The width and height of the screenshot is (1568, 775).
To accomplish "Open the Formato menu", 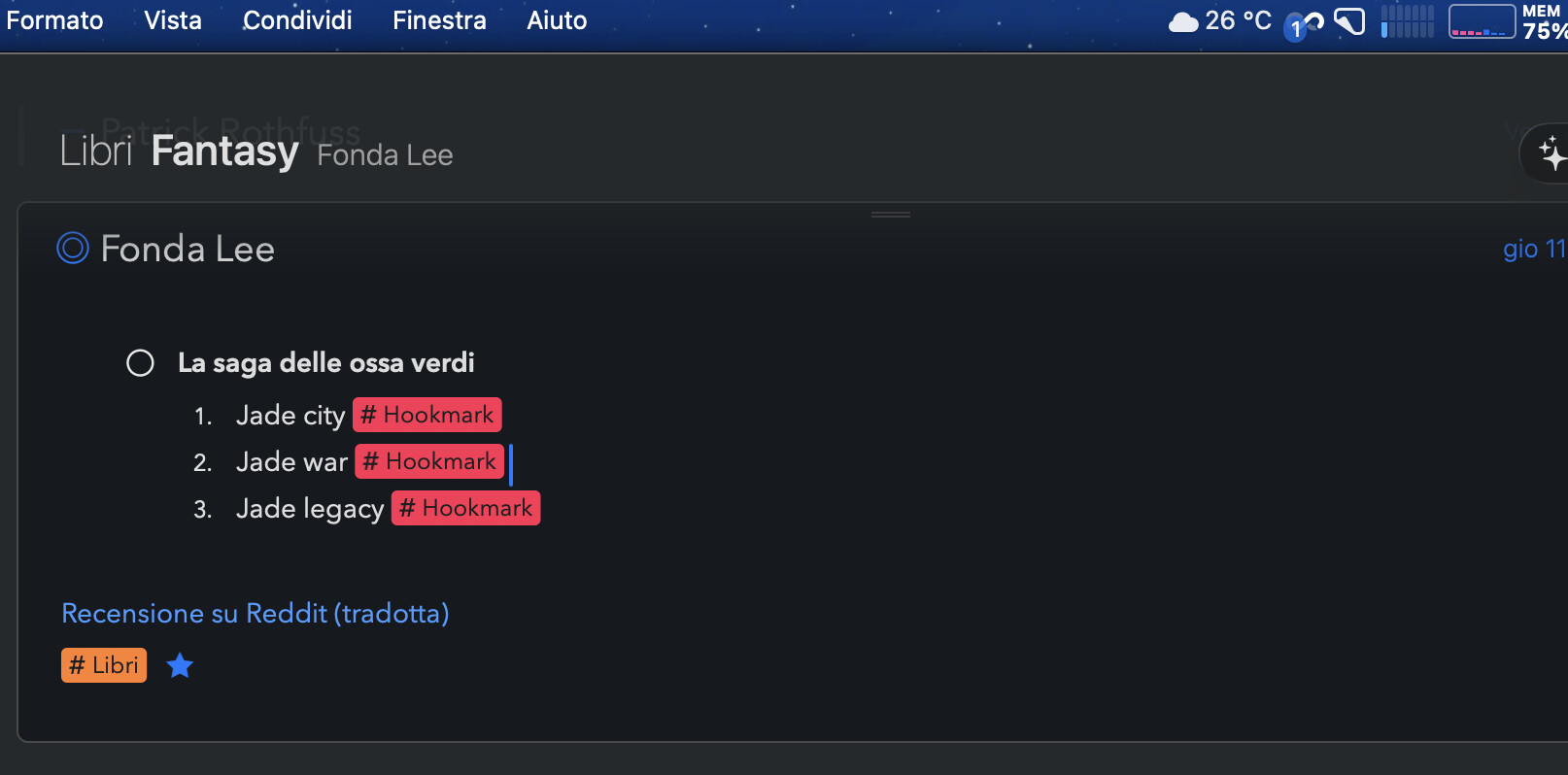I will [54, 20].
